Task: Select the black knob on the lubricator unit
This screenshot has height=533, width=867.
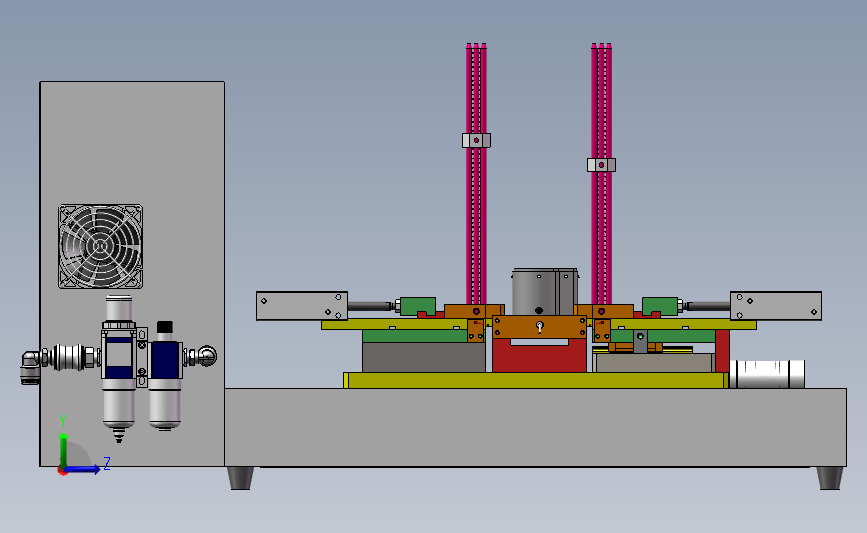Action: [x=165, y=327]
